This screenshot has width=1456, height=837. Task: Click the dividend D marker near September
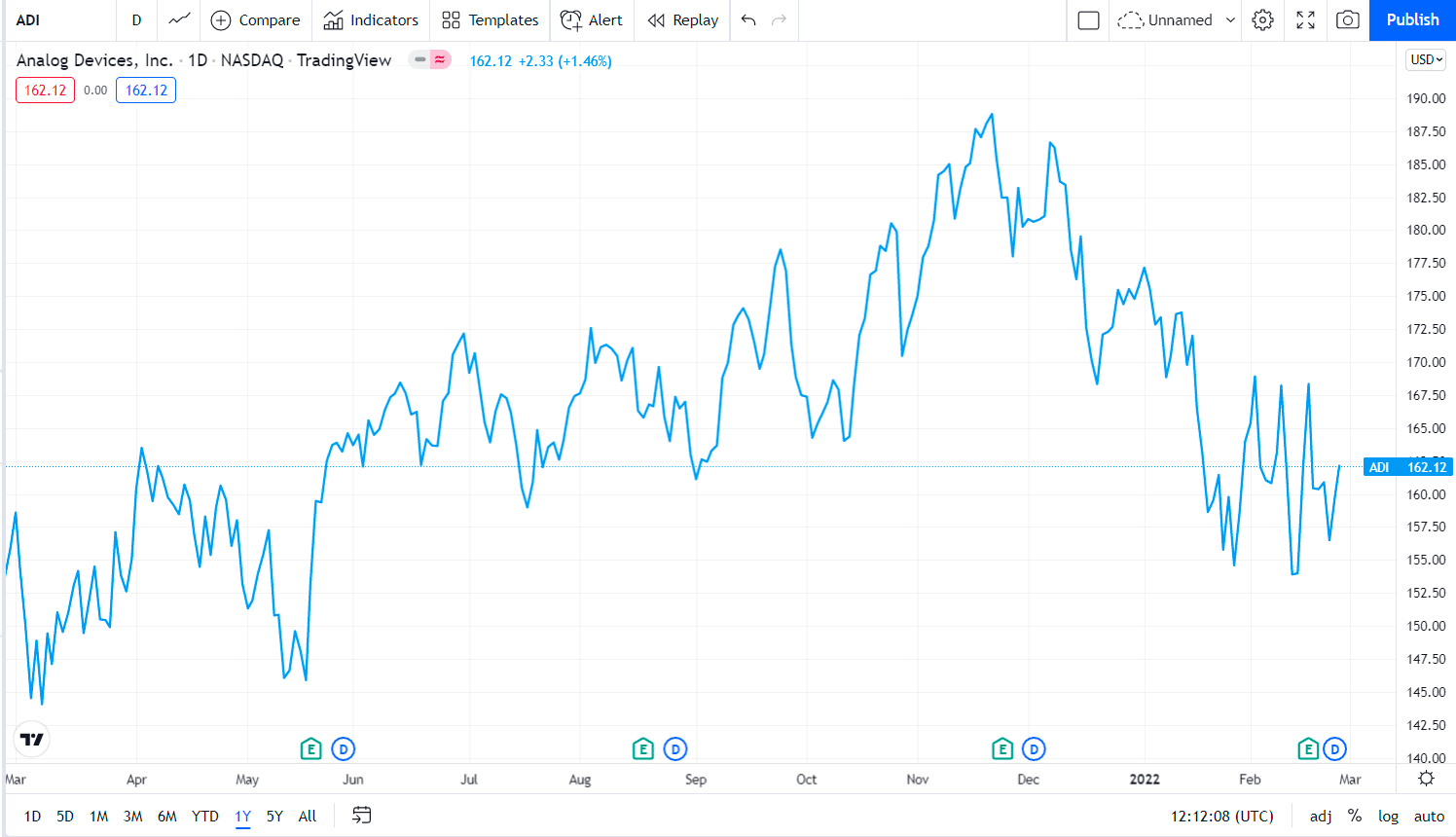click(675, 749)
